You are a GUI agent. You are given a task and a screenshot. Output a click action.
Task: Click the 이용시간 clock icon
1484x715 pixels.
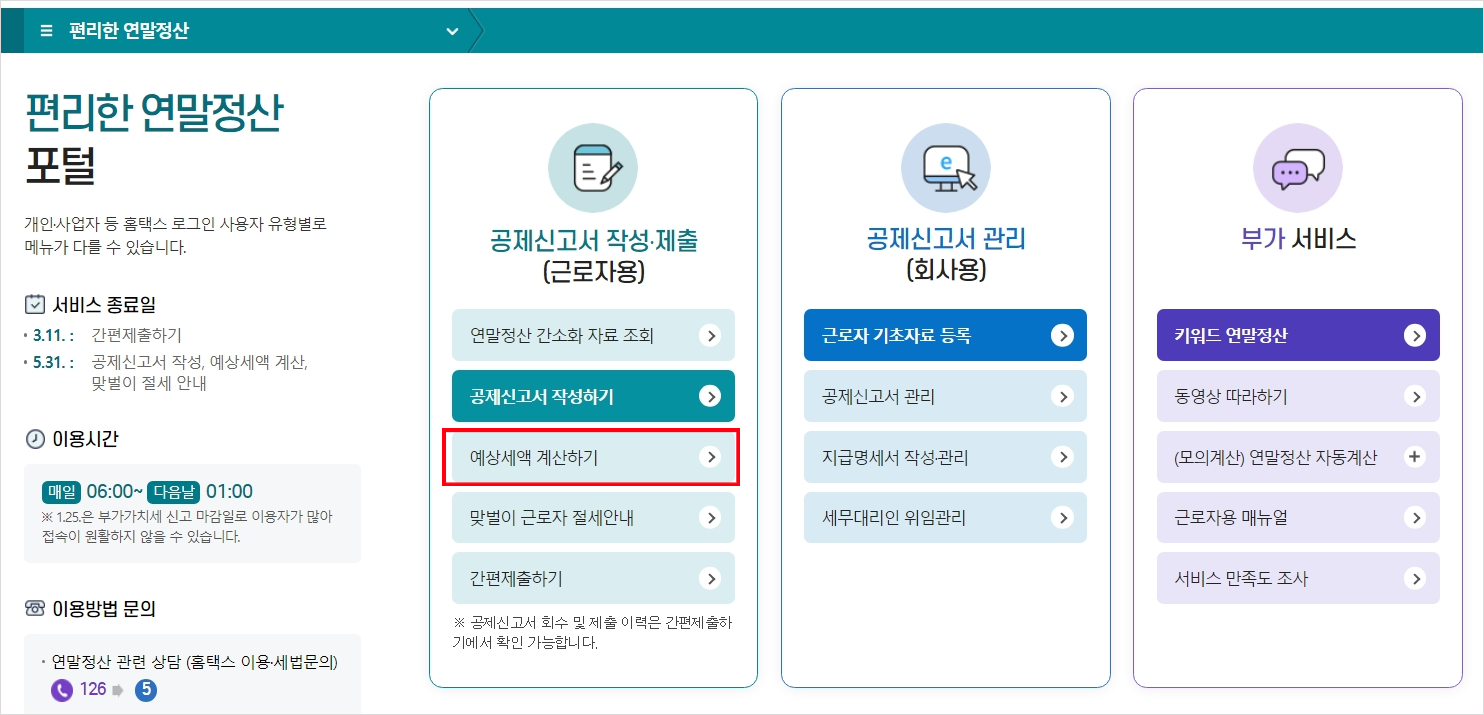pos(35,439)
